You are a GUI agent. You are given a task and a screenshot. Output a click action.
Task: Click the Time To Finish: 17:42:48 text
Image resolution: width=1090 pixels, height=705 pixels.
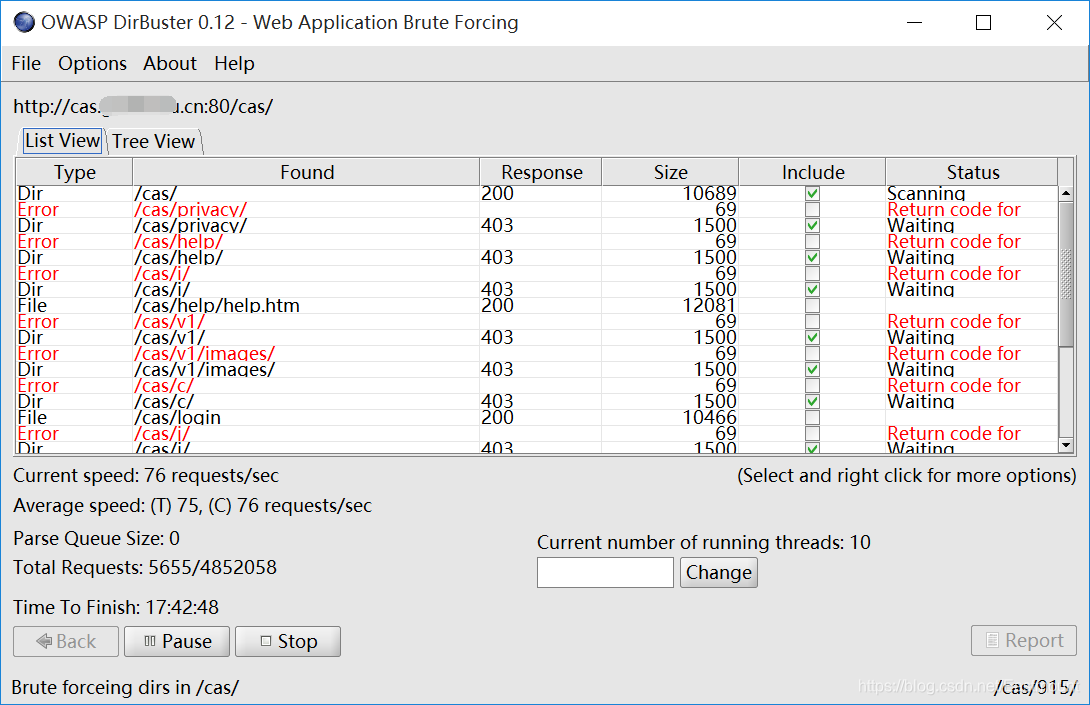coord(115,607)
